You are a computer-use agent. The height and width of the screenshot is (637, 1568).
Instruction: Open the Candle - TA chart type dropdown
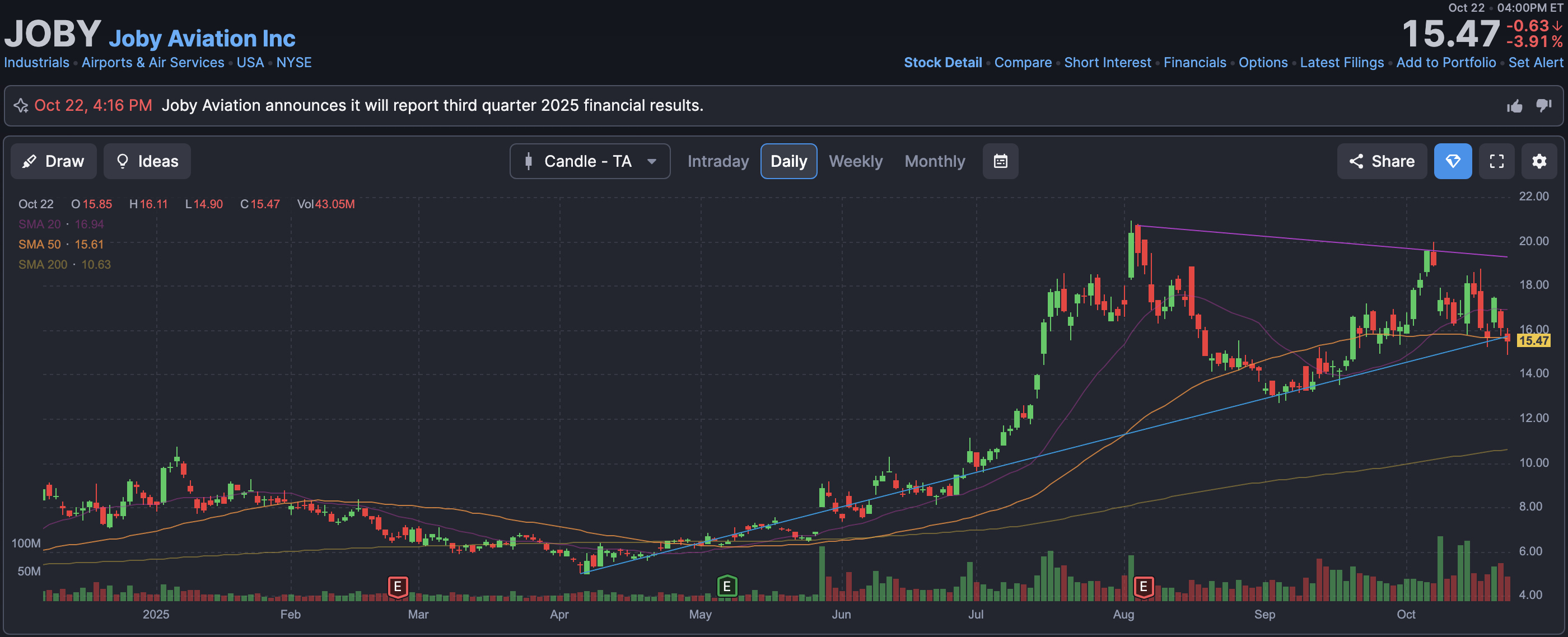(x=589, y=161)
